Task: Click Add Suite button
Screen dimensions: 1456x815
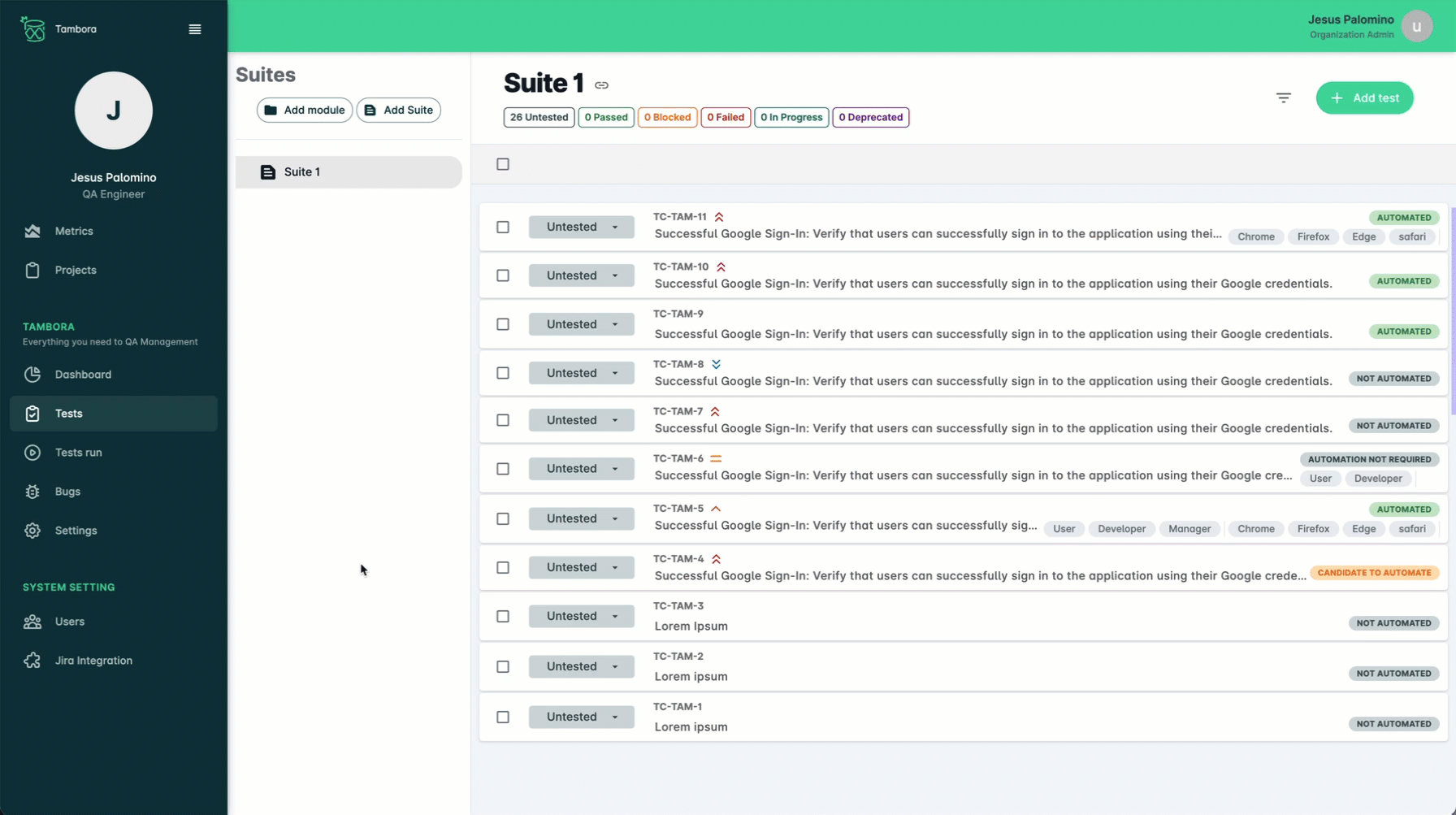Action: click(399, 110)
